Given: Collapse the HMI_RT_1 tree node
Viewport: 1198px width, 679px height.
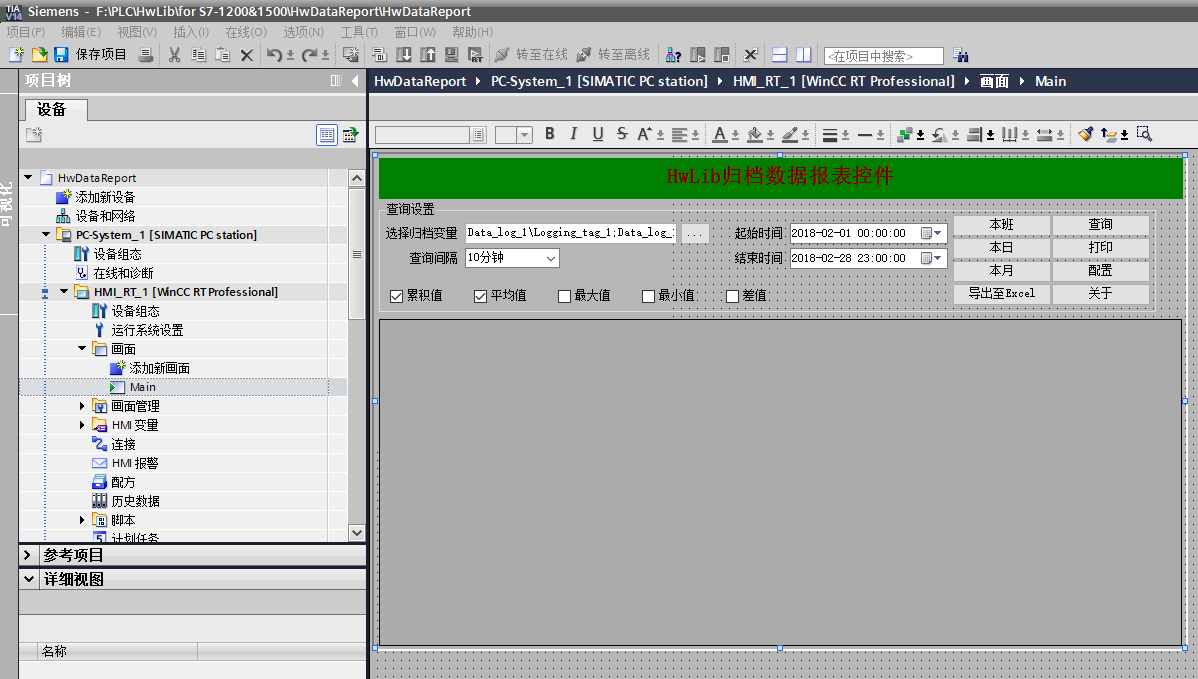Looking at the screenshot, I should (64, 291).
